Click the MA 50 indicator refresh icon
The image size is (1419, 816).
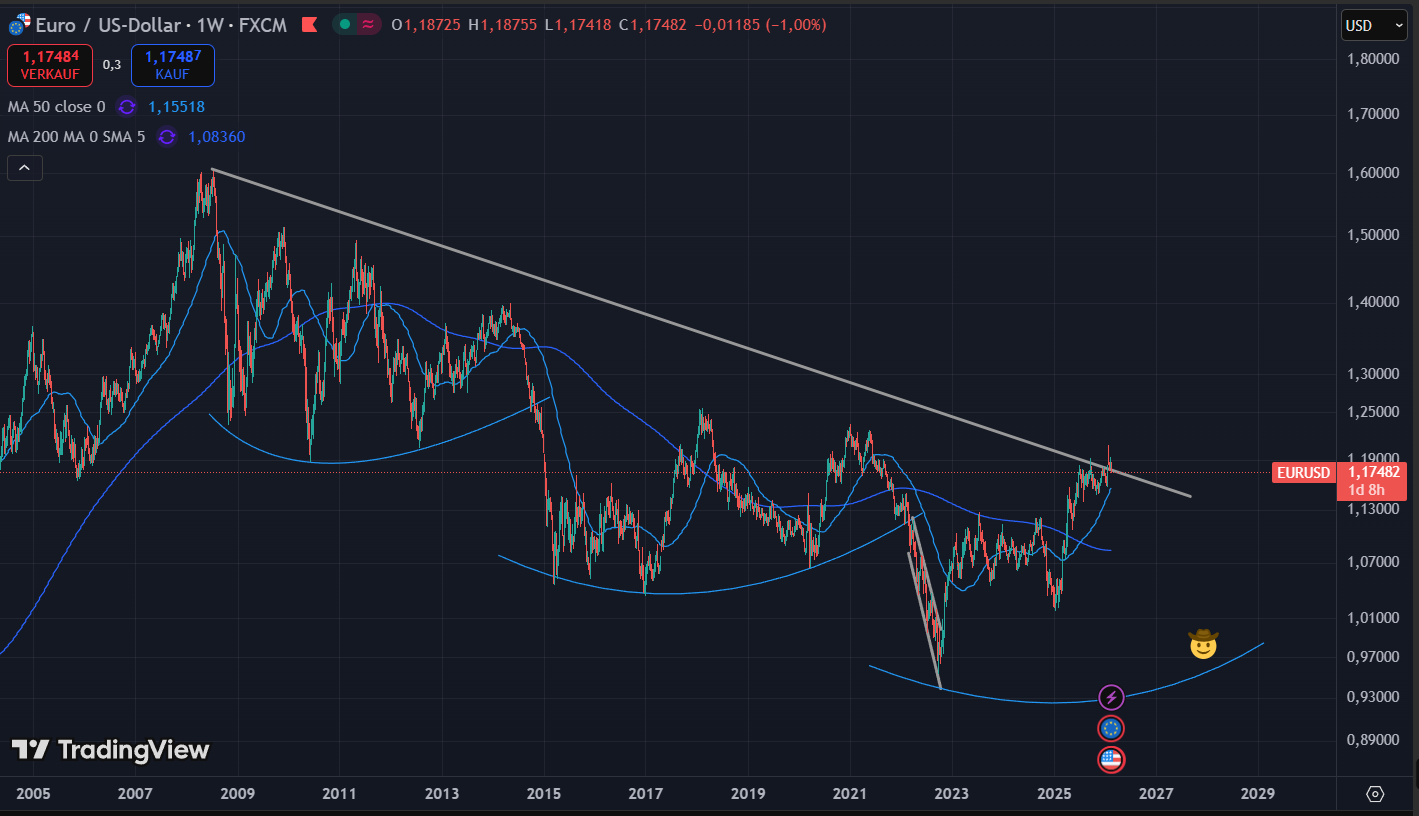click(127, 107)
